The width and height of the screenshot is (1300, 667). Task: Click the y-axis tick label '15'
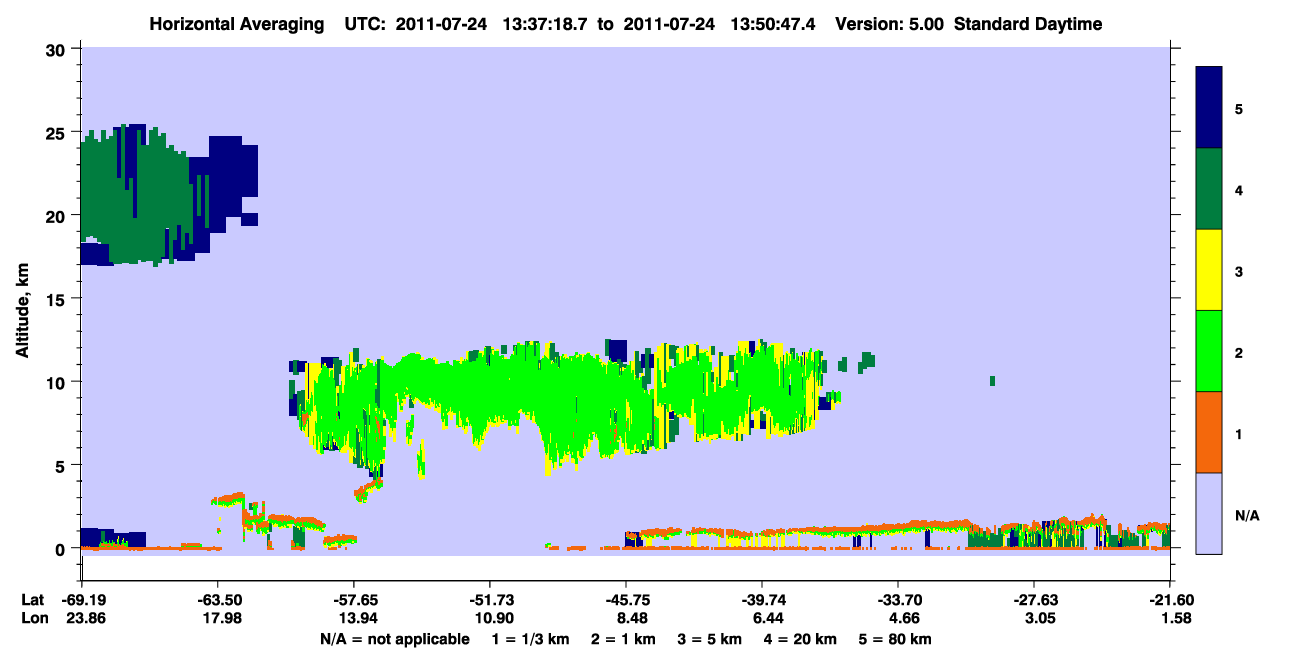pos(58,298)
